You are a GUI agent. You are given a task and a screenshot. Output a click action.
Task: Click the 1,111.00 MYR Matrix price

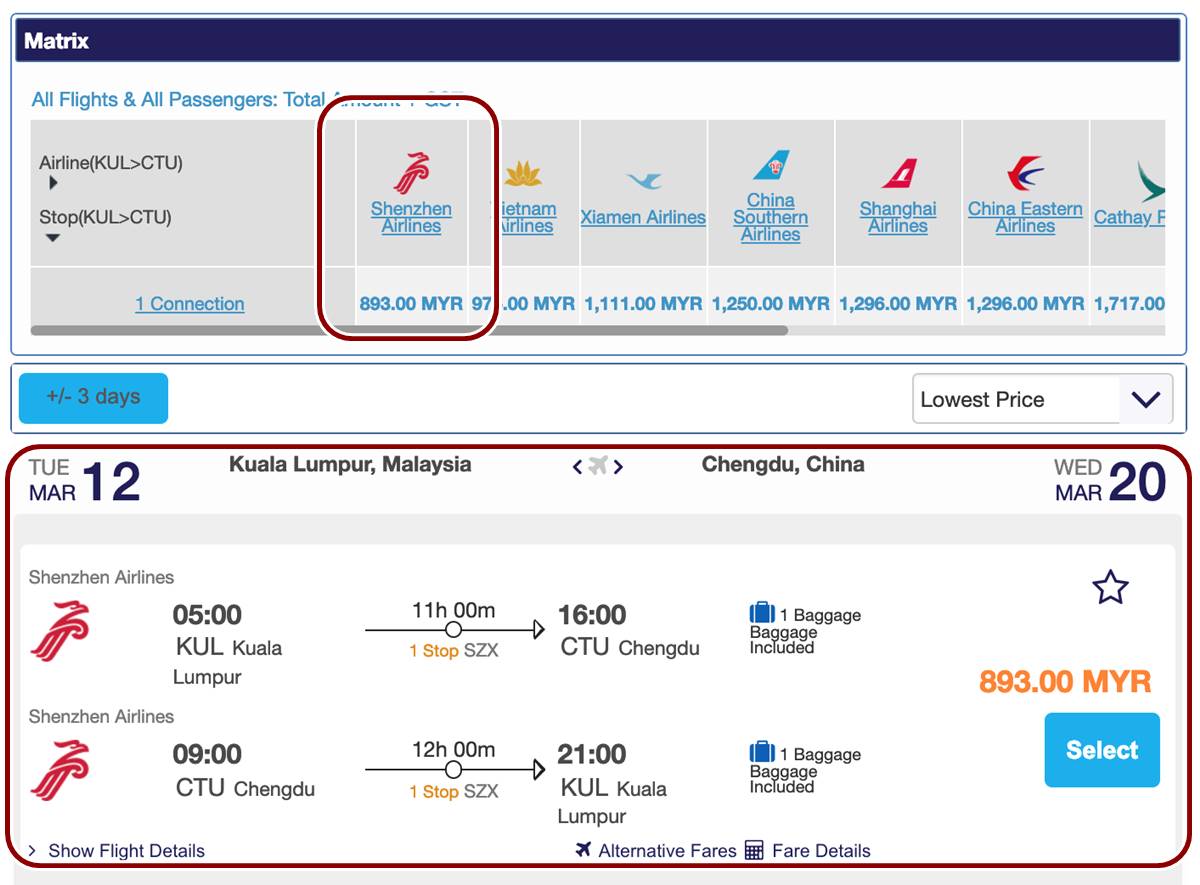pos(644,303)
